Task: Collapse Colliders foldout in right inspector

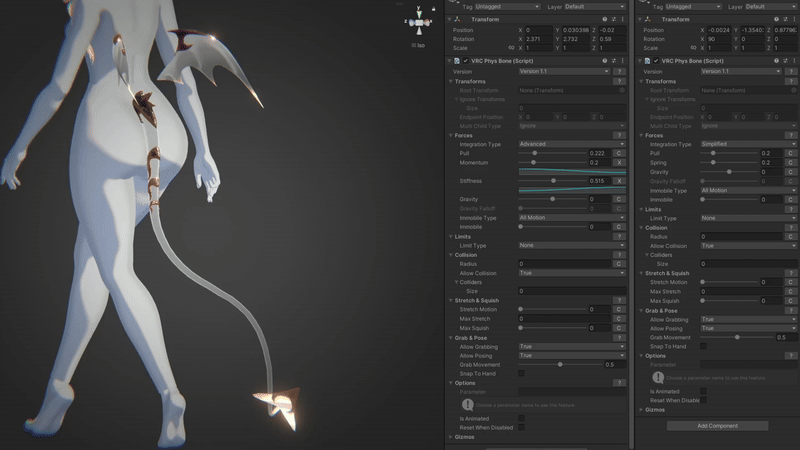Action: point(646,255)
